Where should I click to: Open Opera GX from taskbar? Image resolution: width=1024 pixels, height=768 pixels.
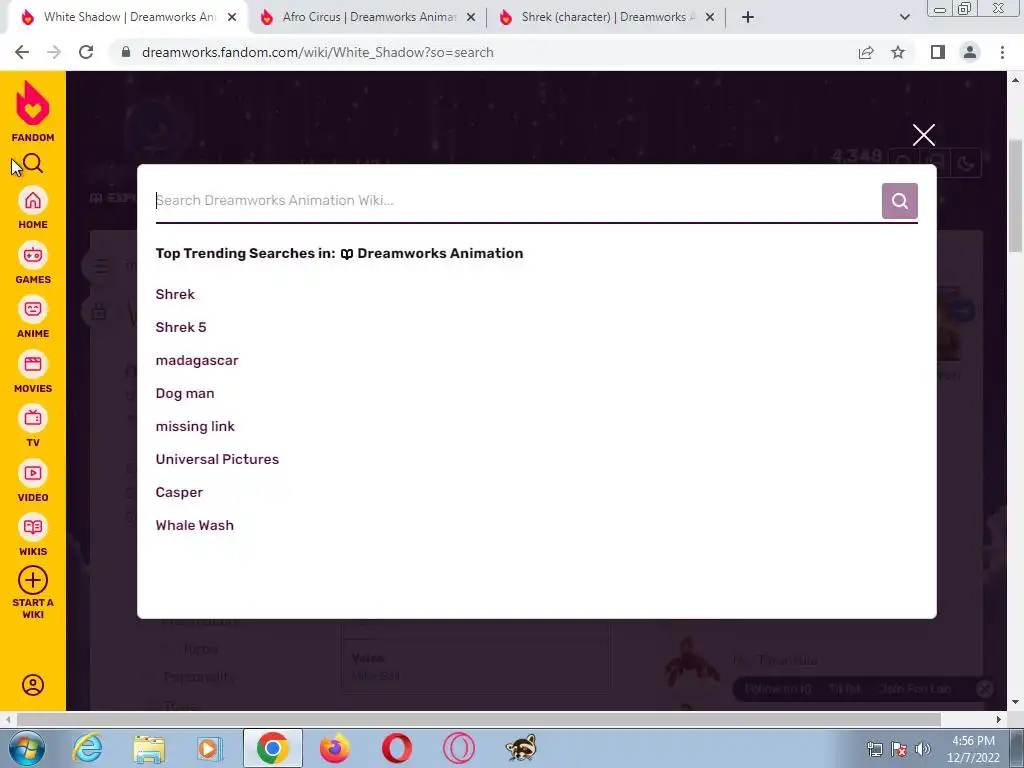[458, 748]
